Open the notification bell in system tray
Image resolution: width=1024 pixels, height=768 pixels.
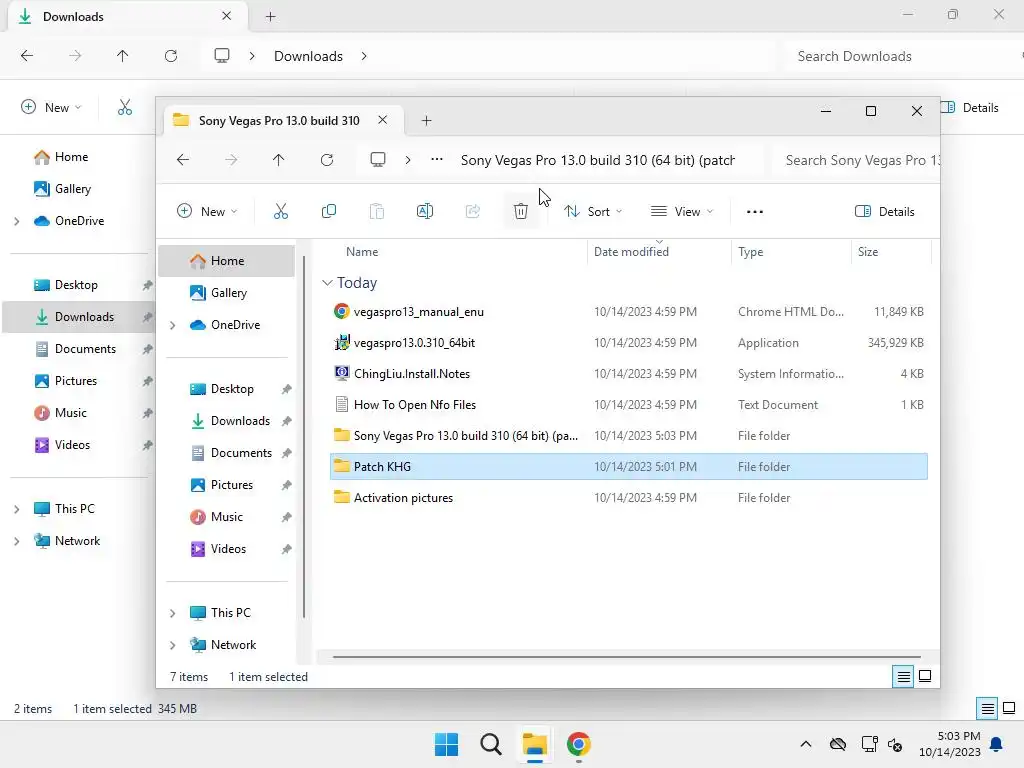point(997,744)
